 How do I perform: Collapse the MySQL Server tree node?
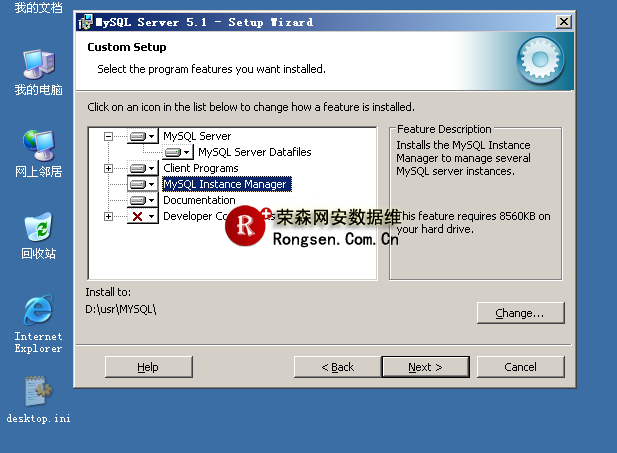tap(109, 136)
